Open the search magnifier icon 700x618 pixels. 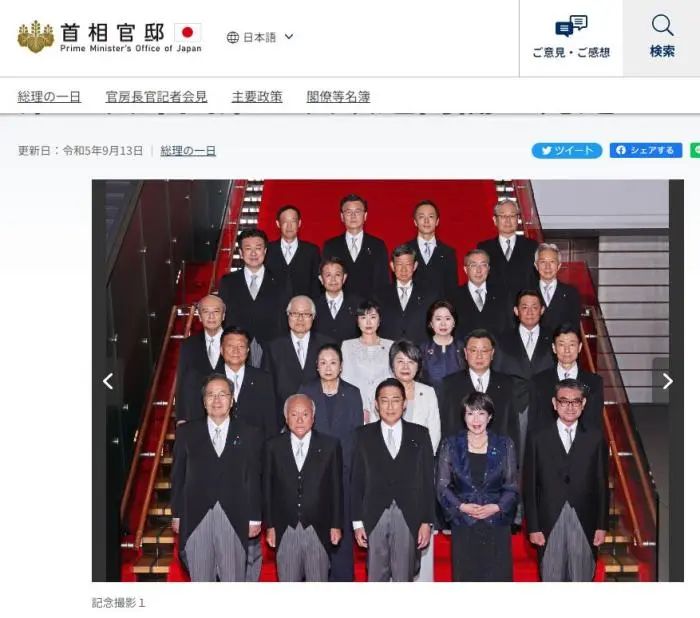click(x=662, y=25)
